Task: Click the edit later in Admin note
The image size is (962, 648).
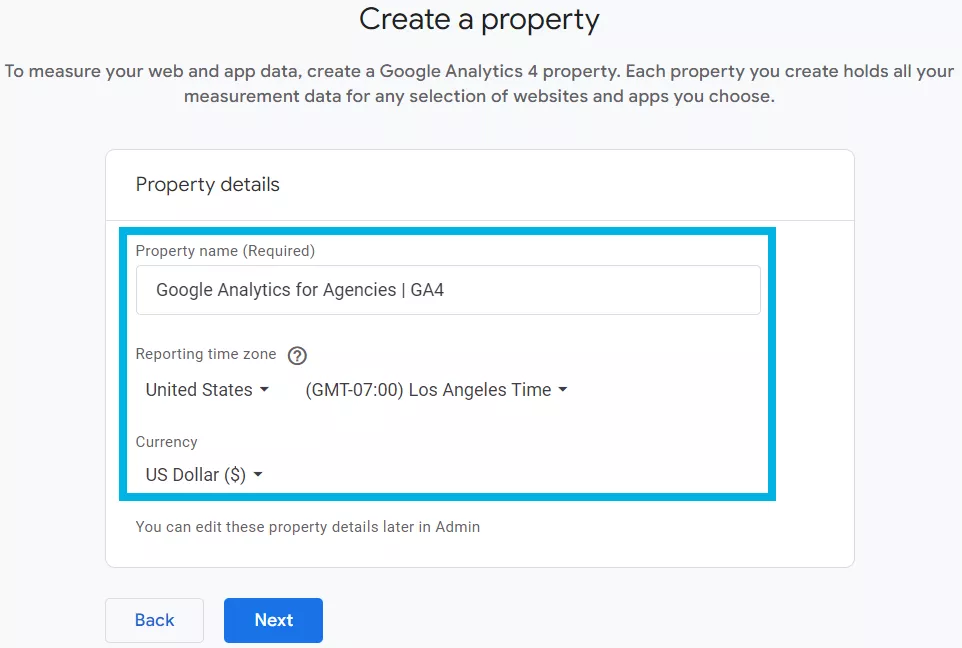Action: coord(308,526)
